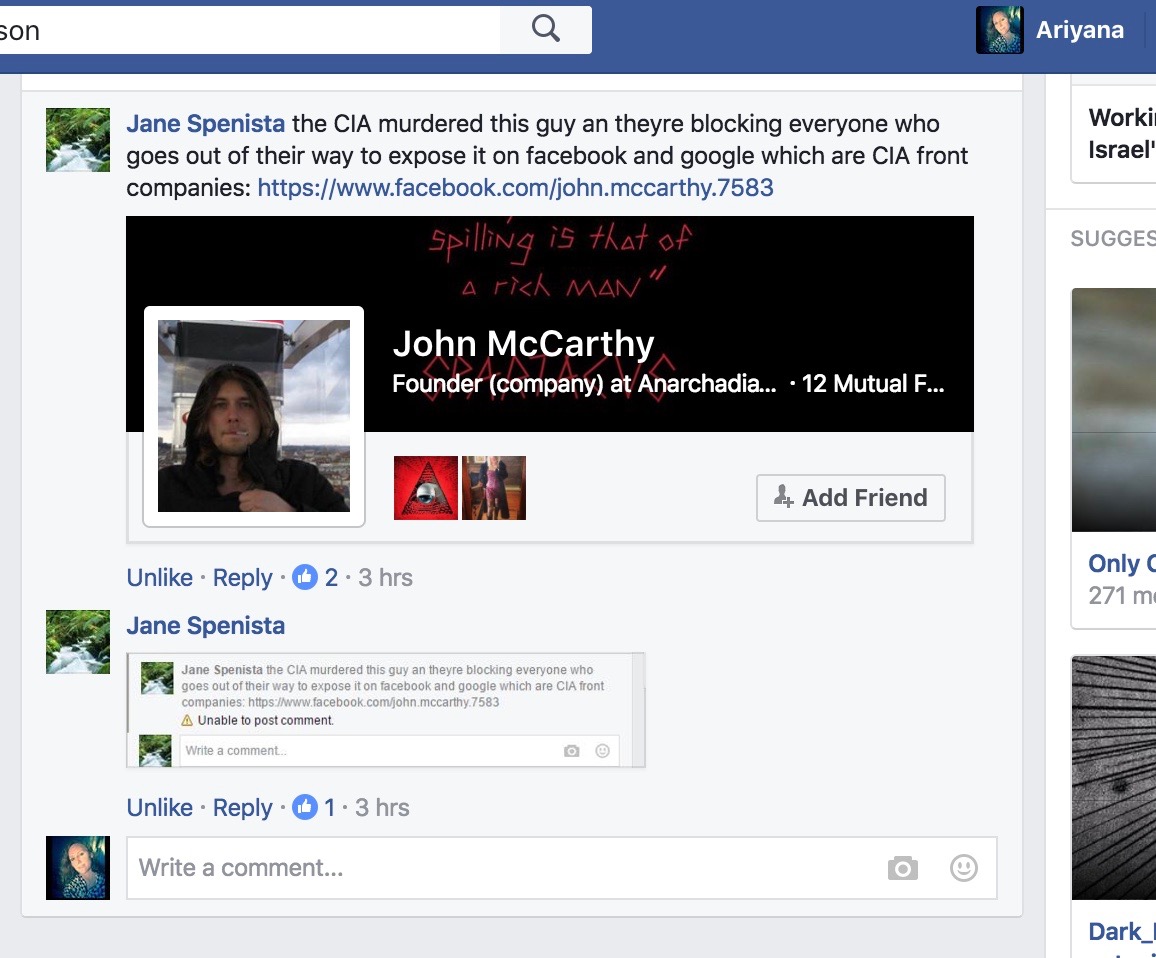Click the like count thumbs-up on first comment
This screenshot has height=958, width=1156.
[x=305, y=578]
